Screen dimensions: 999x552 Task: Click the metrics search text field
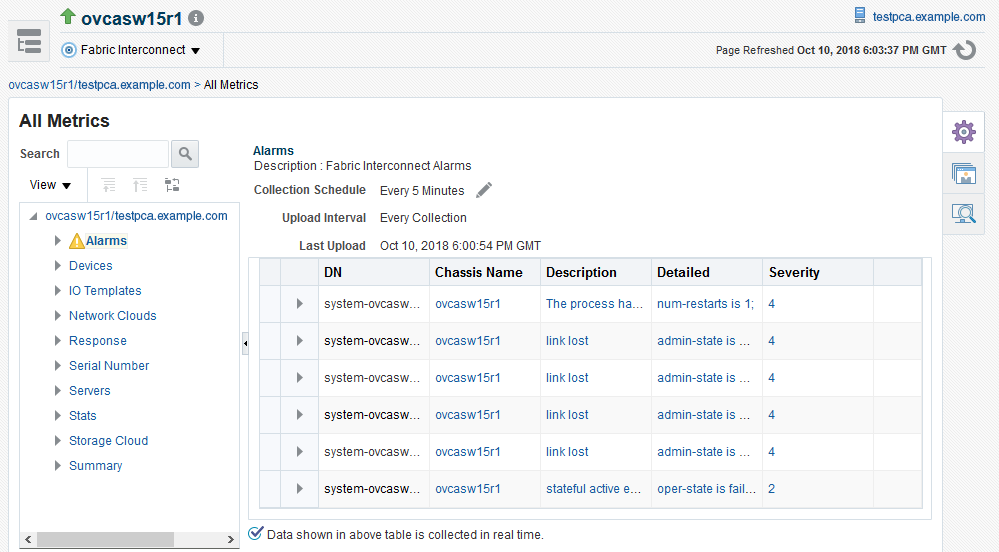[118, 154]
